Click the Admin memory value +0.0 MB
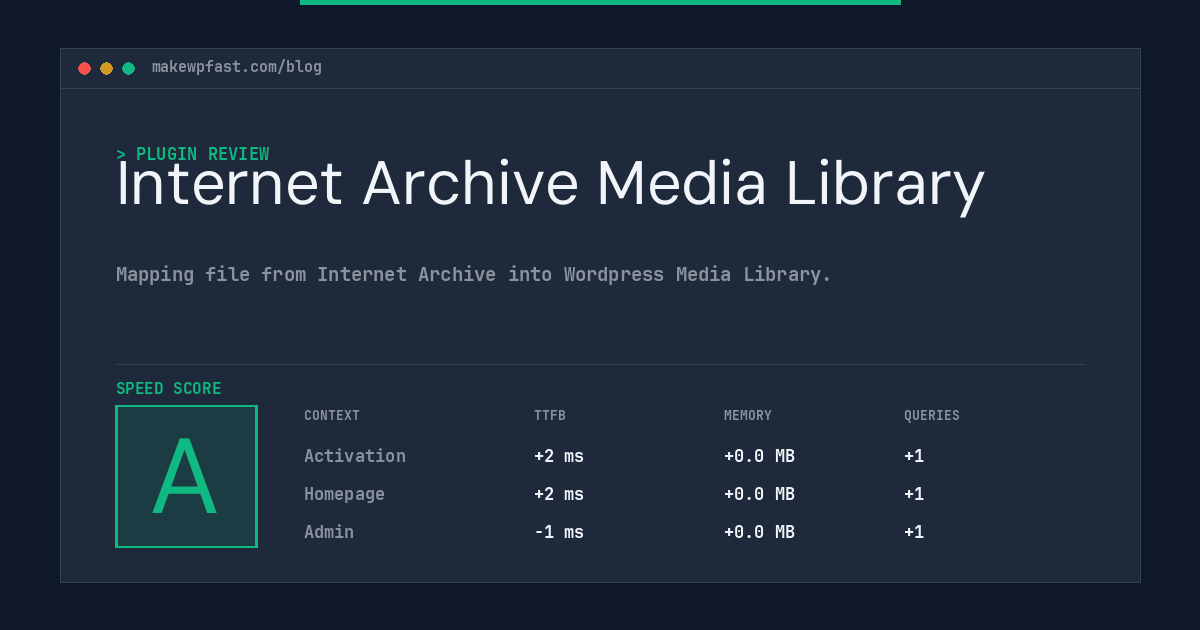 click(x=759, y=532)
